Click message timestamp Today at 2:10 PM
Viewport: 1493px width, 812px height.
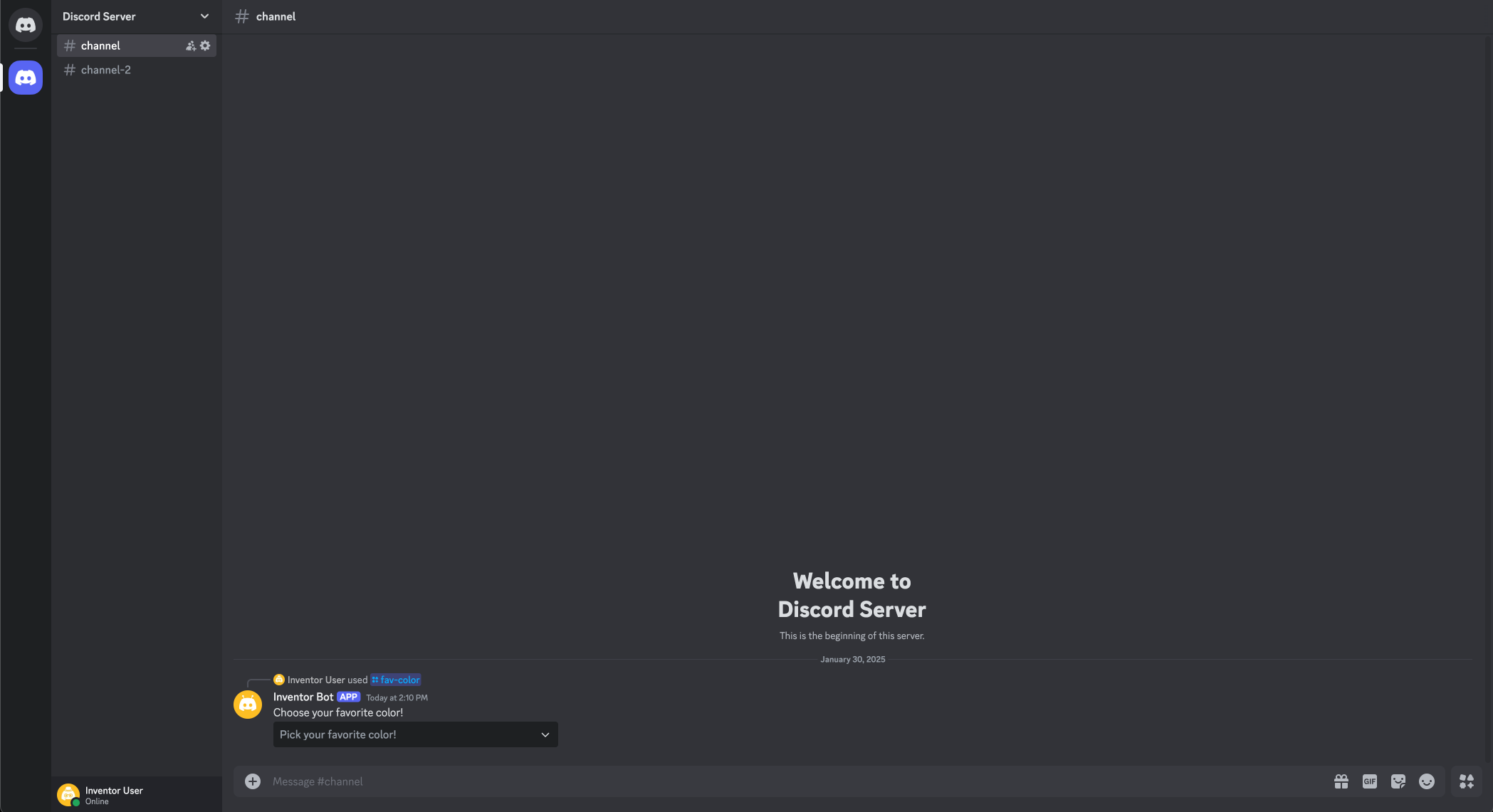397,697
